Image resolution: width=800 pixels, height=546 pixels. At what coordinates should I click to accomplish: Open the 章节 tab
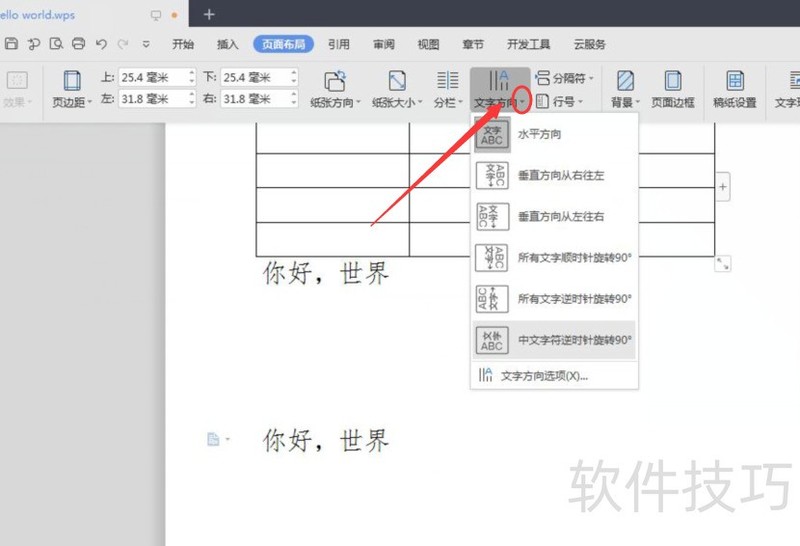point(473,44)
